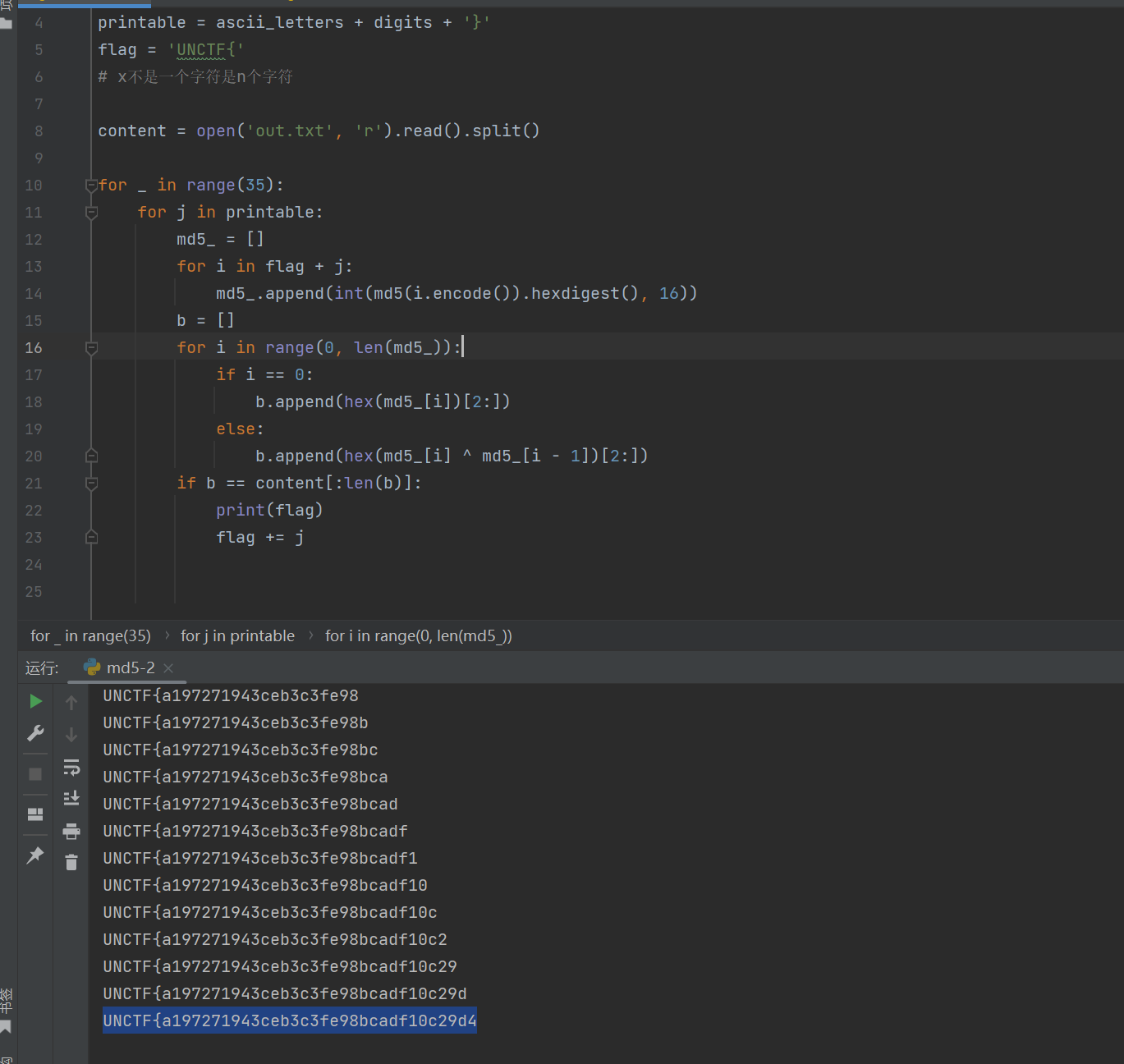Click the gray stop process square
The image size is (1124, 1064).
[x=35, y=774]
